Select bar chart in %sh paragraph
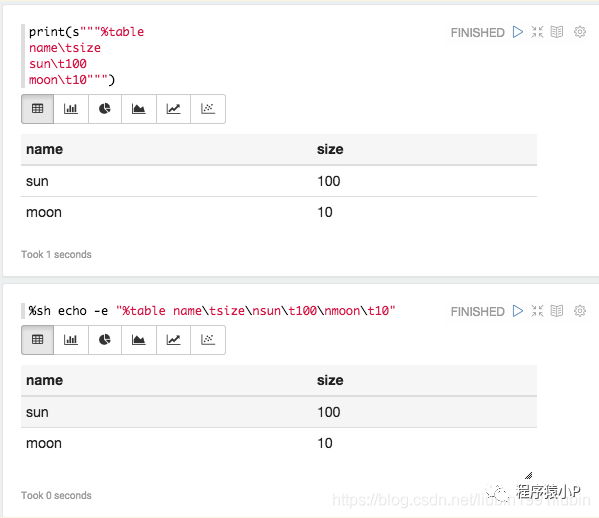The height and width of the screenshot is (518, 599). tap(71, 340)
